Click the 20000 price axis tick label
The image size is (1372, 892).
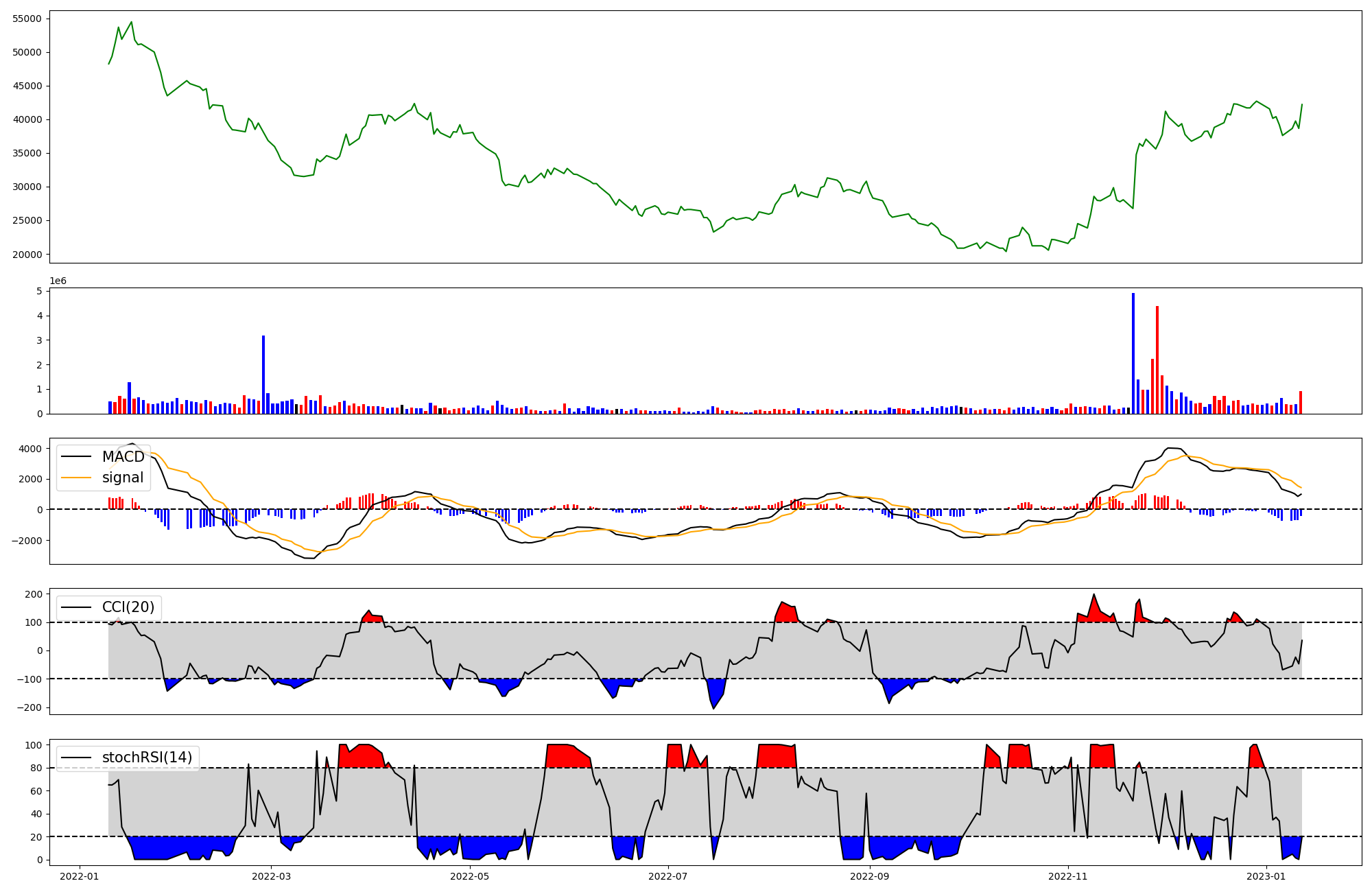pos(27,255)
